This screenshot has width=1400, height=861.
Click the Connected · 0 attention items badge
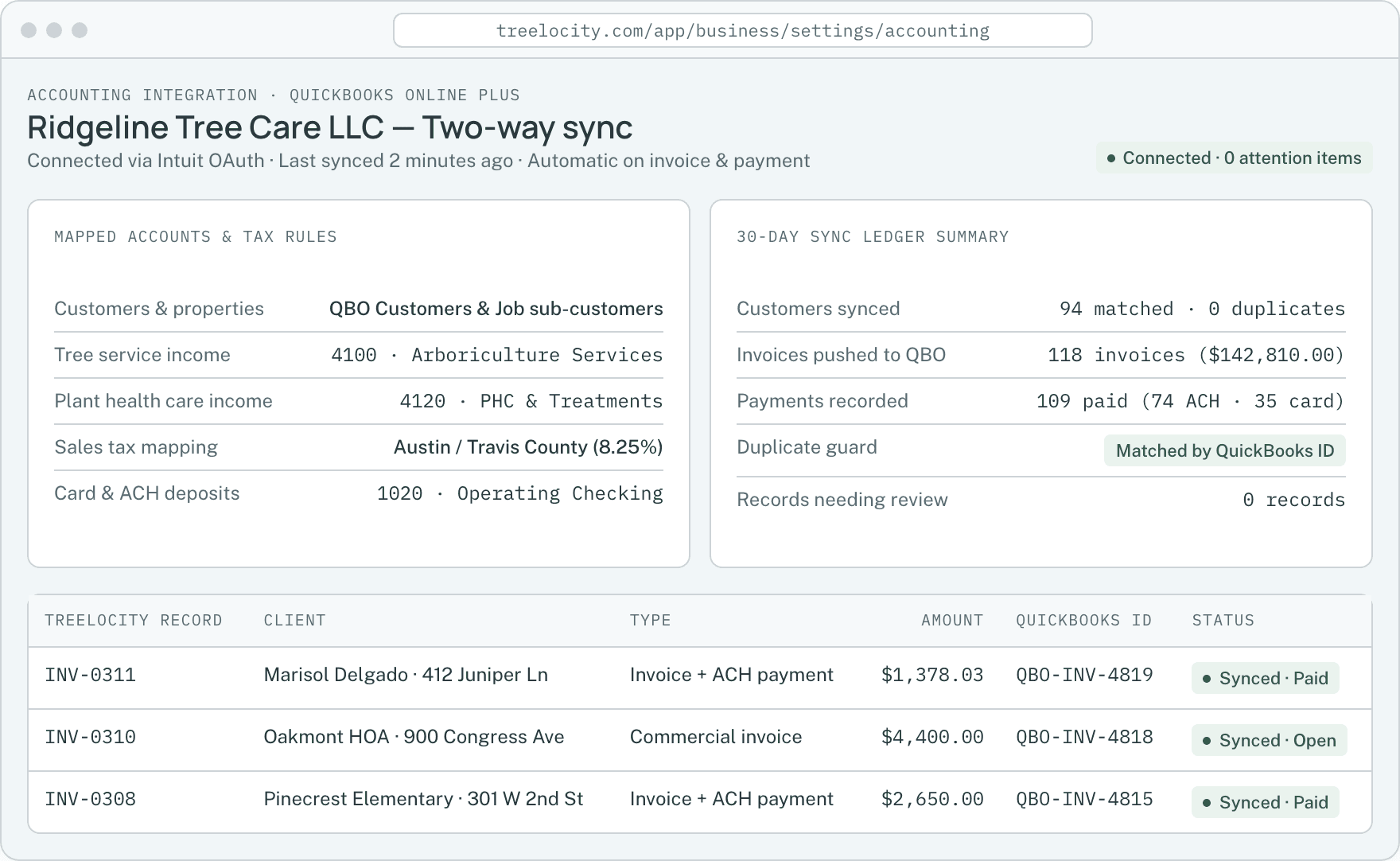[x=1235, y=158]
